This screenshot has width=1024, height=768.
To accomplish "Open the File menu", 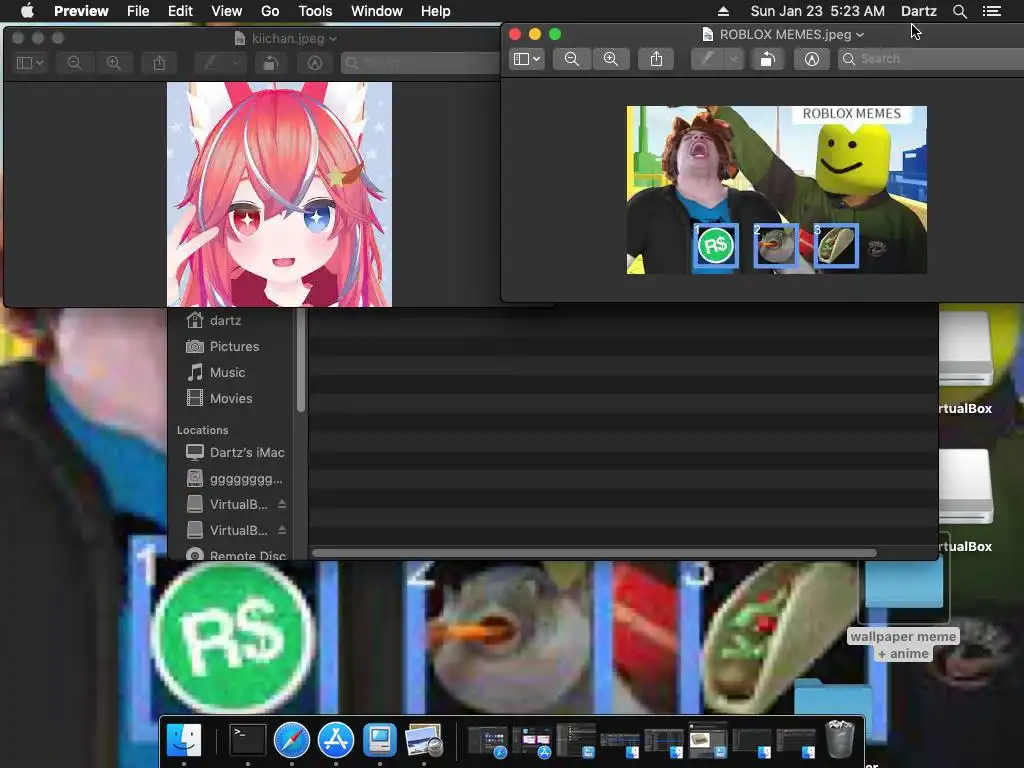I will tap(138, 11).
